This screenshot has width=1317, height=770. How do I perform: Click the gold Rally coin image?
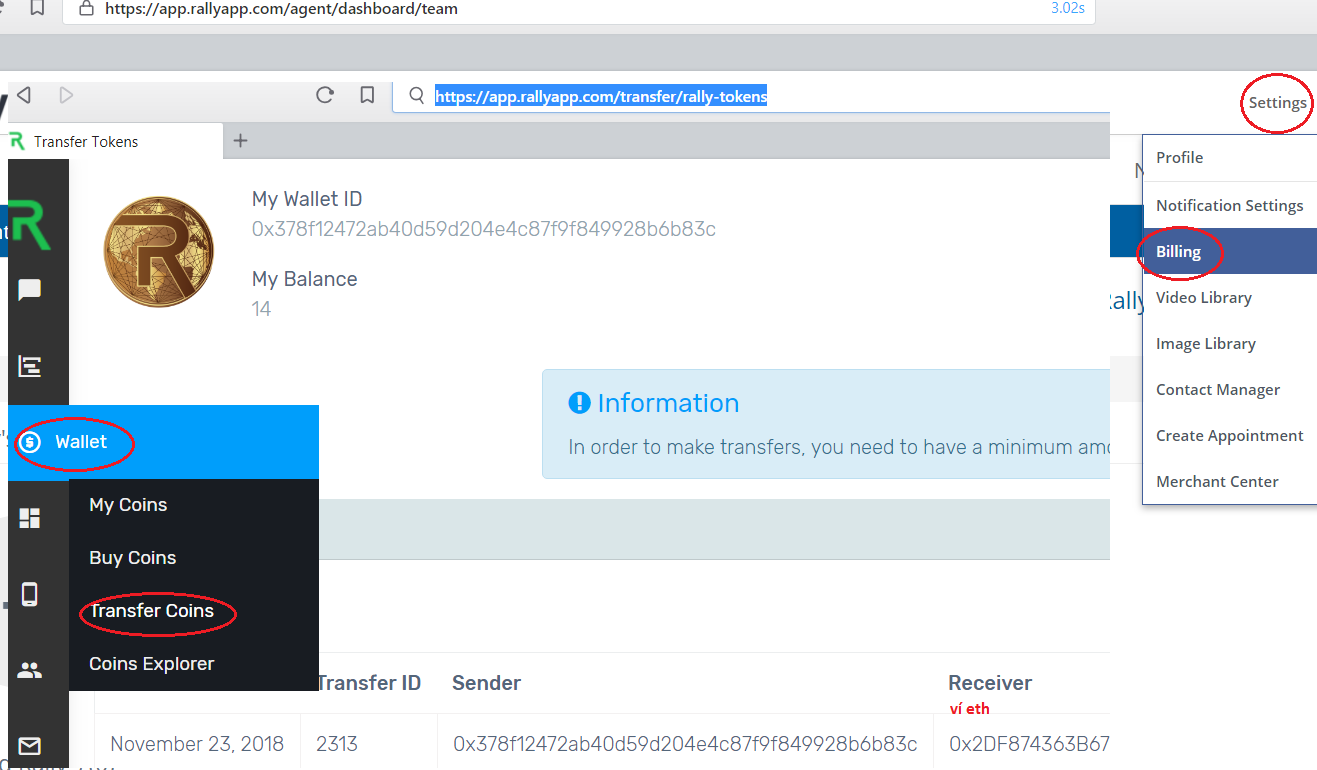coord(159,252)
